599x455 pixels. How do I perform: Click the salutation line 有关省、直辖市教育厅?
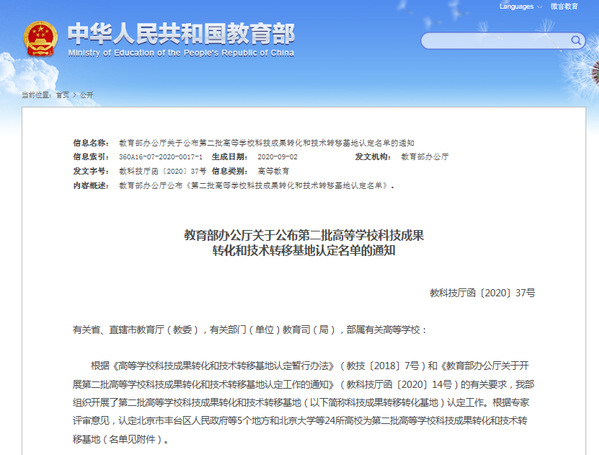click(x=249, y=330)
